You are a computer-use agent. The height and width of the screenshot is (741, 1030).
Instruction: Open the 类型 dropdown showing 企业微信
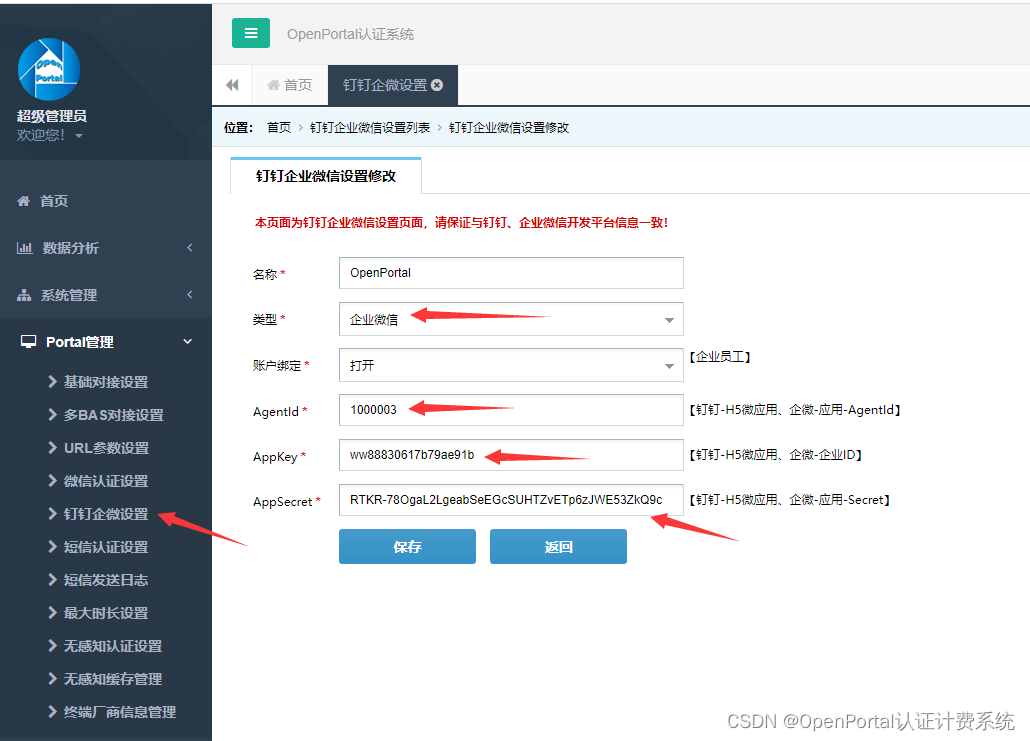pyautogui.click(x=511, y=319)
